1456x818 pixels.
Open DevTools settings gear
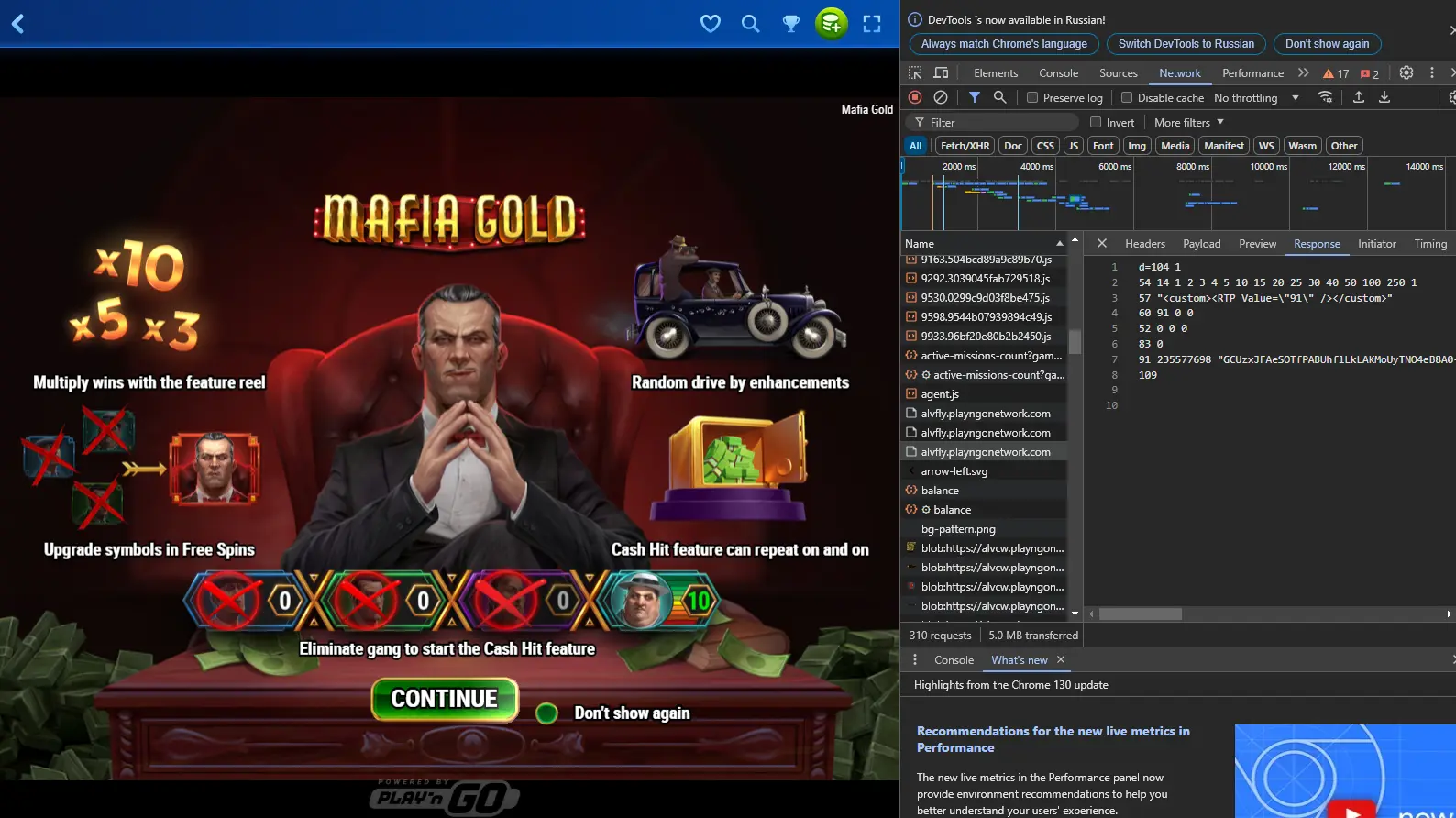pos(1406,73)
